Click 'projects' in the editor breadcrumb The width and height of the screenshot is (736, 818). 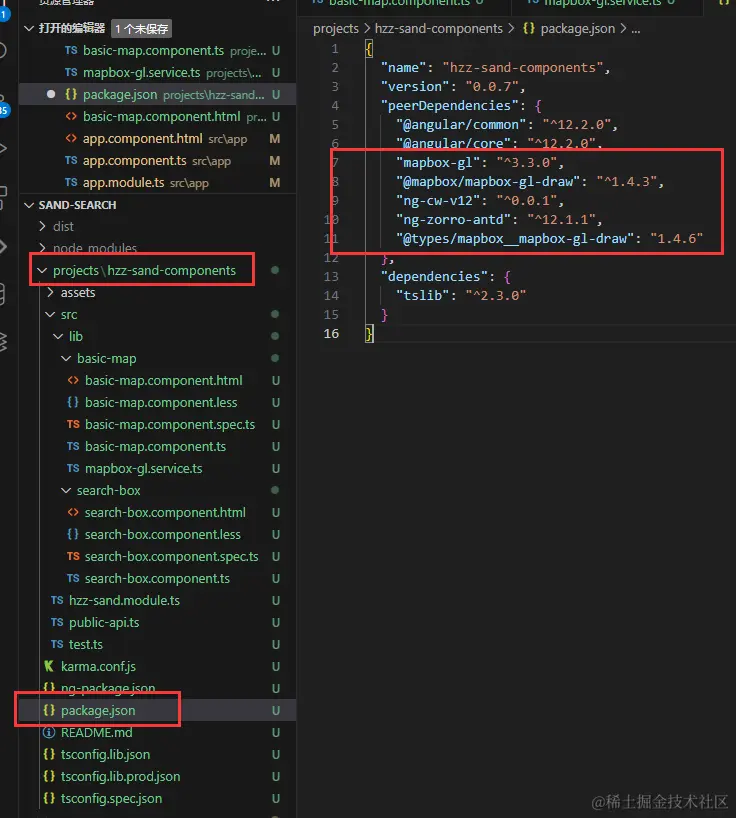(x=336, y=29)
